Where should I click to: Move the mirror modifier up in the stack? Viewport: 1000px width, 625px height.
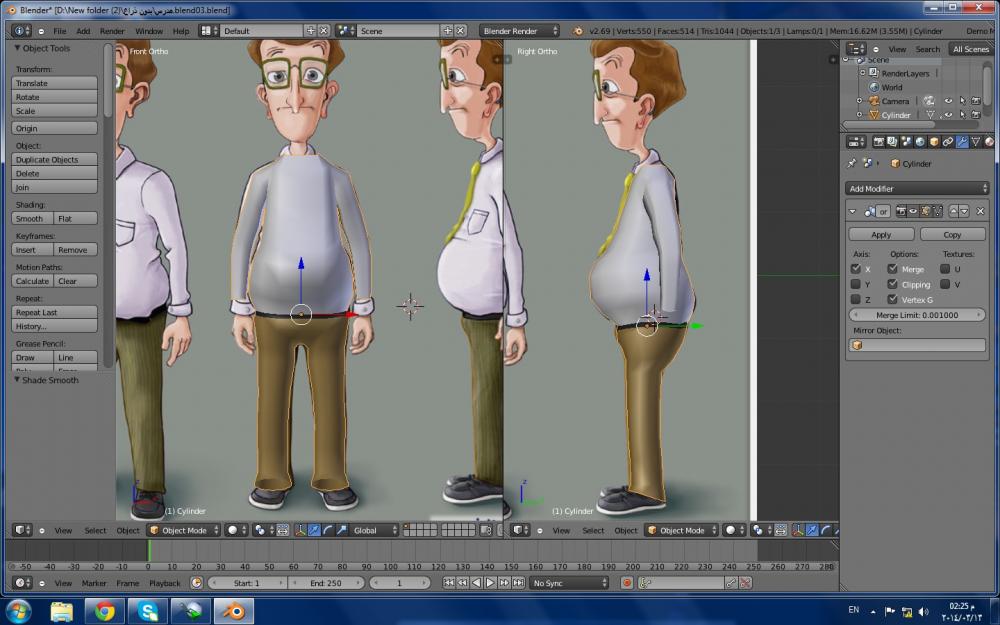click(953, 211)
